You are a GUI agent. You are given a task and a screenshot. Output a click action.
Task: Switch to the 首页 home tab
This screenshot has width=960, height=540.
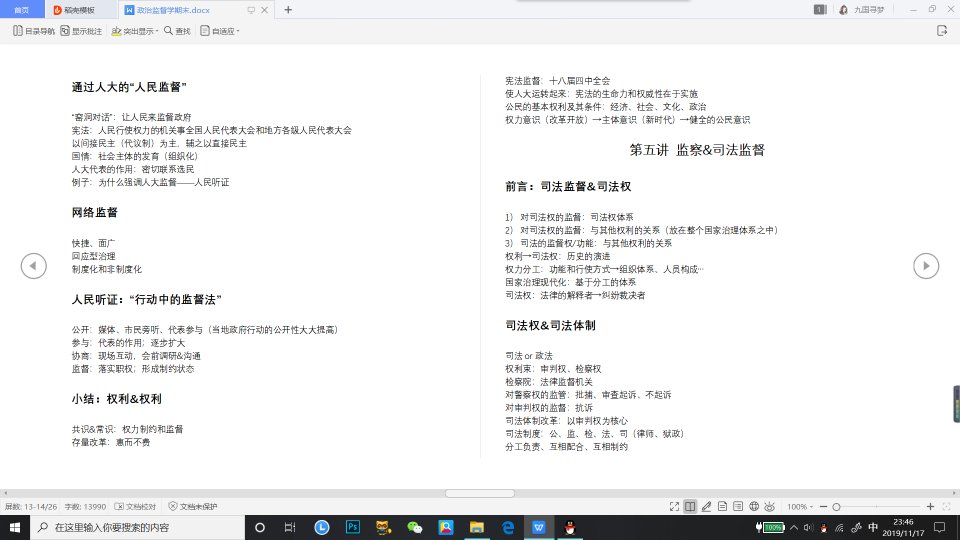click(x=22, y=10)
